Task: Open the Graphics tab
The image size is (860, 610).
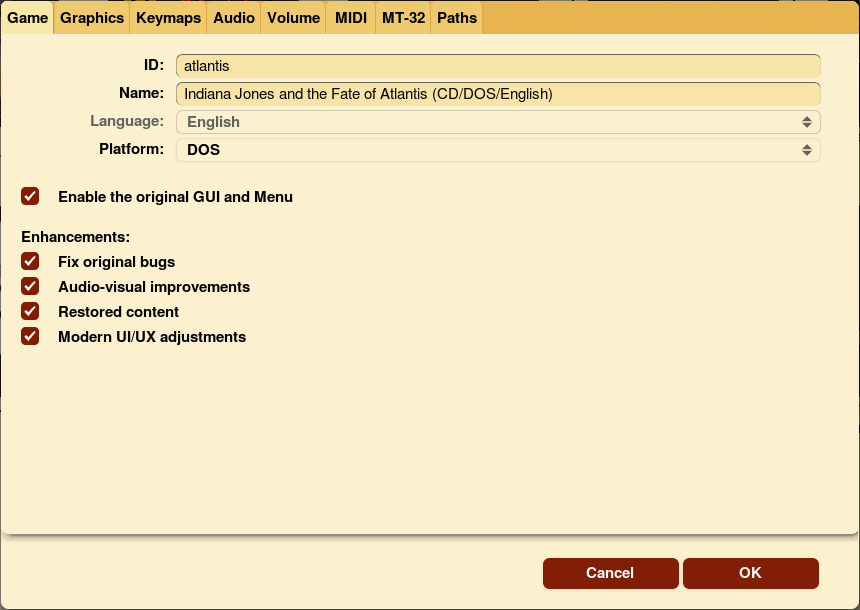Action: [92, 18]
